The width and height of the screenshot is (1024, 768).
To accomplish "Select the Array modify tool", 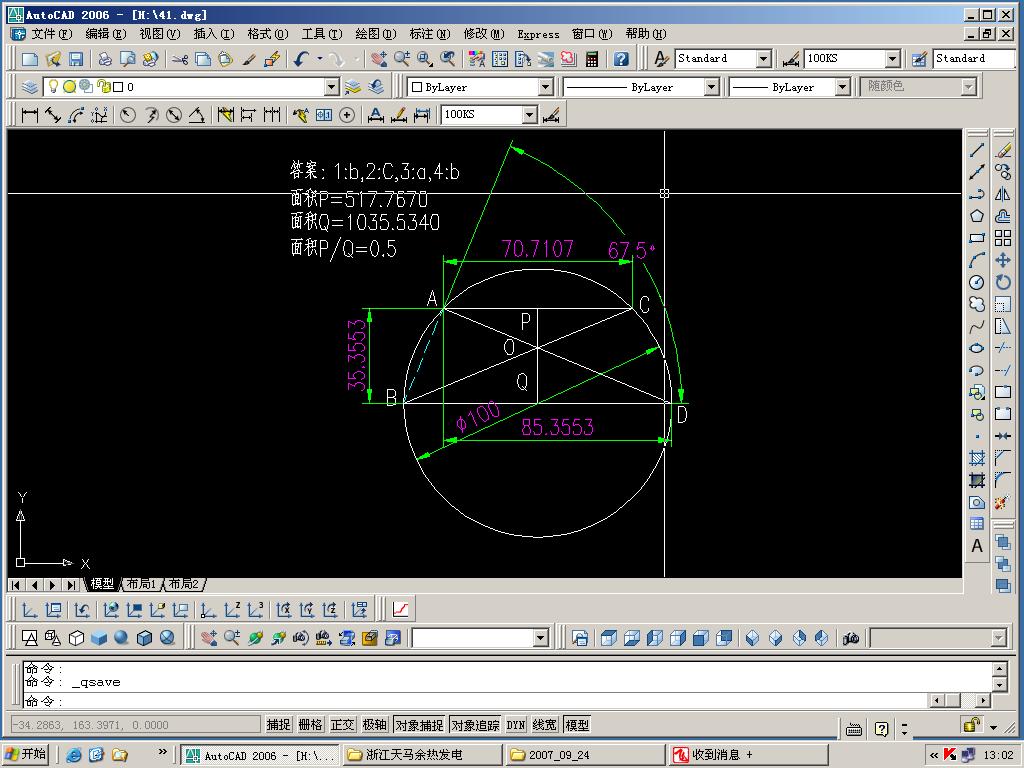I will coord(1003,238).
